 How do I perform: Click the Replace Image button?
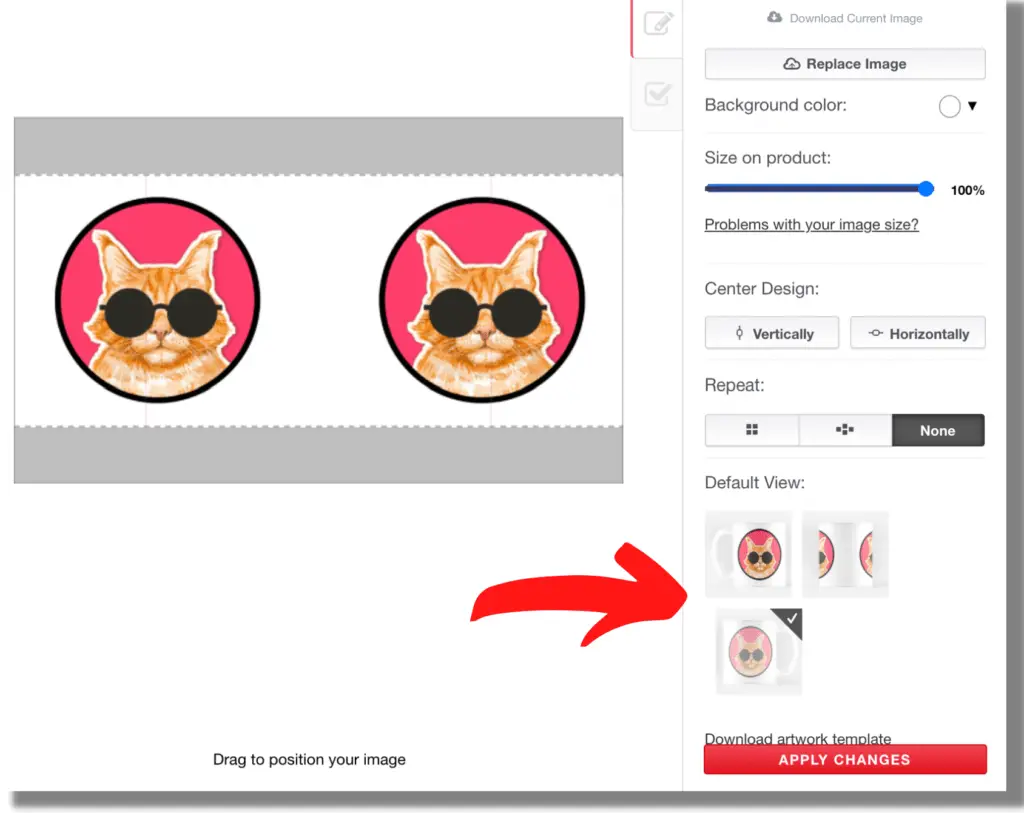pos(845,64)
